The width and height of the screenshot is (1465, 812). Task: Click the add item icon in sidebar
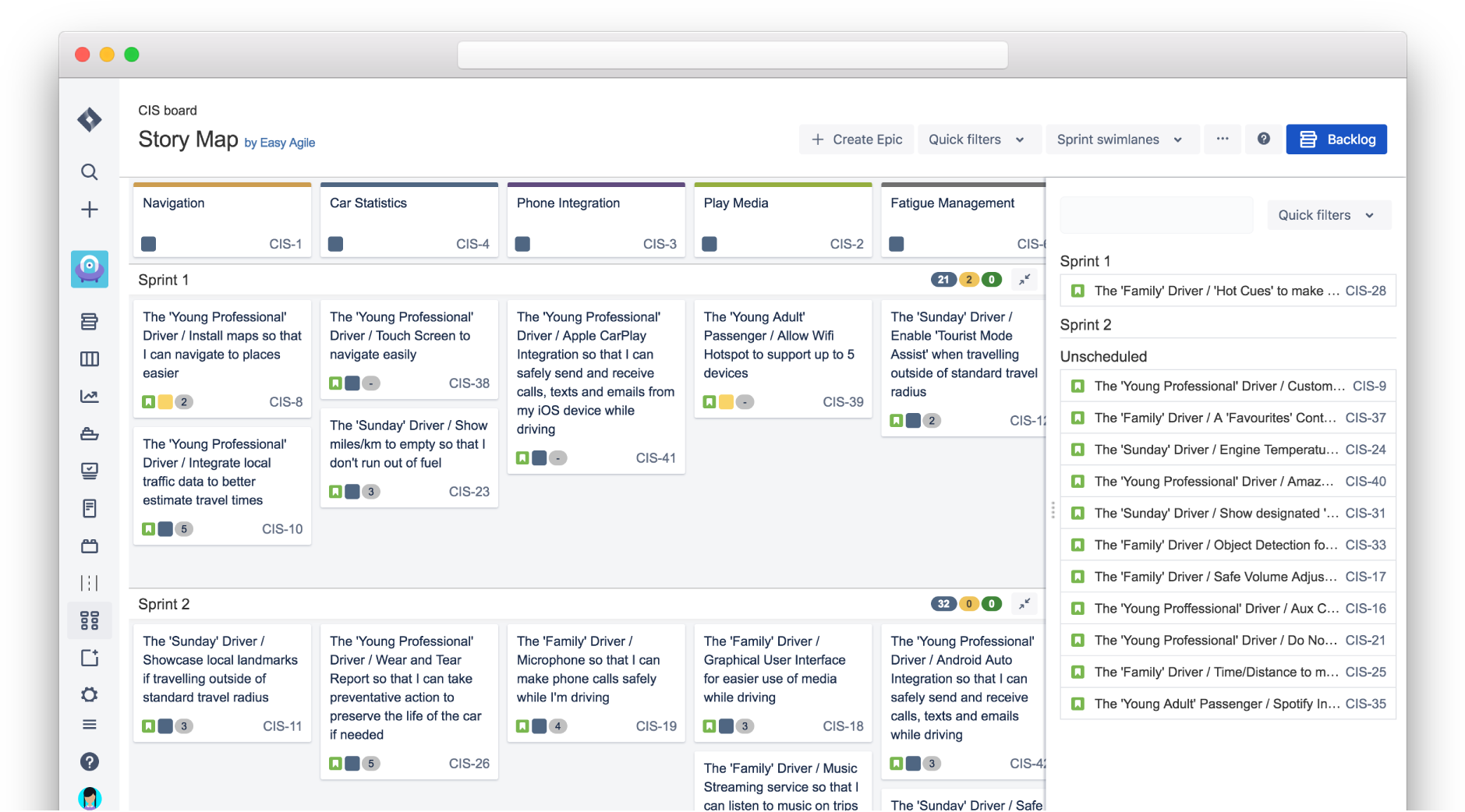click(90, 658)
